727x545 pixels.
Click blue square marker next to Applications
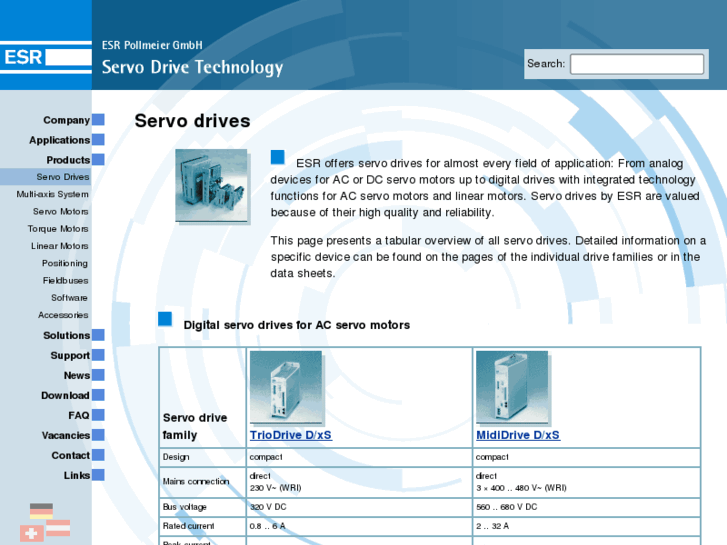coord(98,140)
